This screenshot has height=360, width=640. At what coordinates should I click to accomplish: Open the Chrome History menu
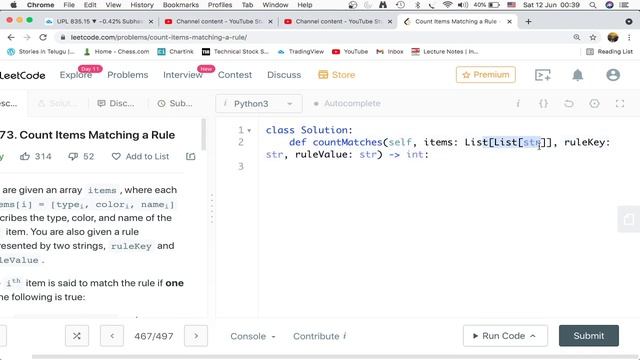(x=142, y=5)
